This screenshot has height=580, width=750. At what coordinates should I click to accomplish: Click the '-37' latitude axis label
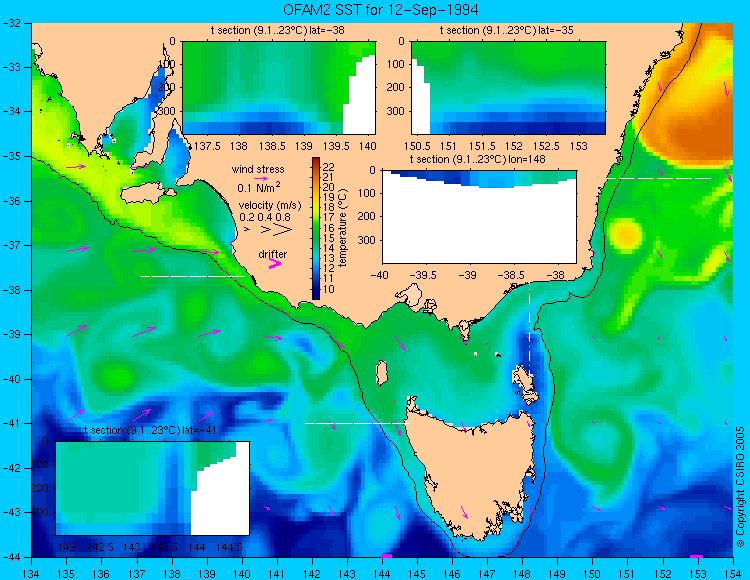11,245
